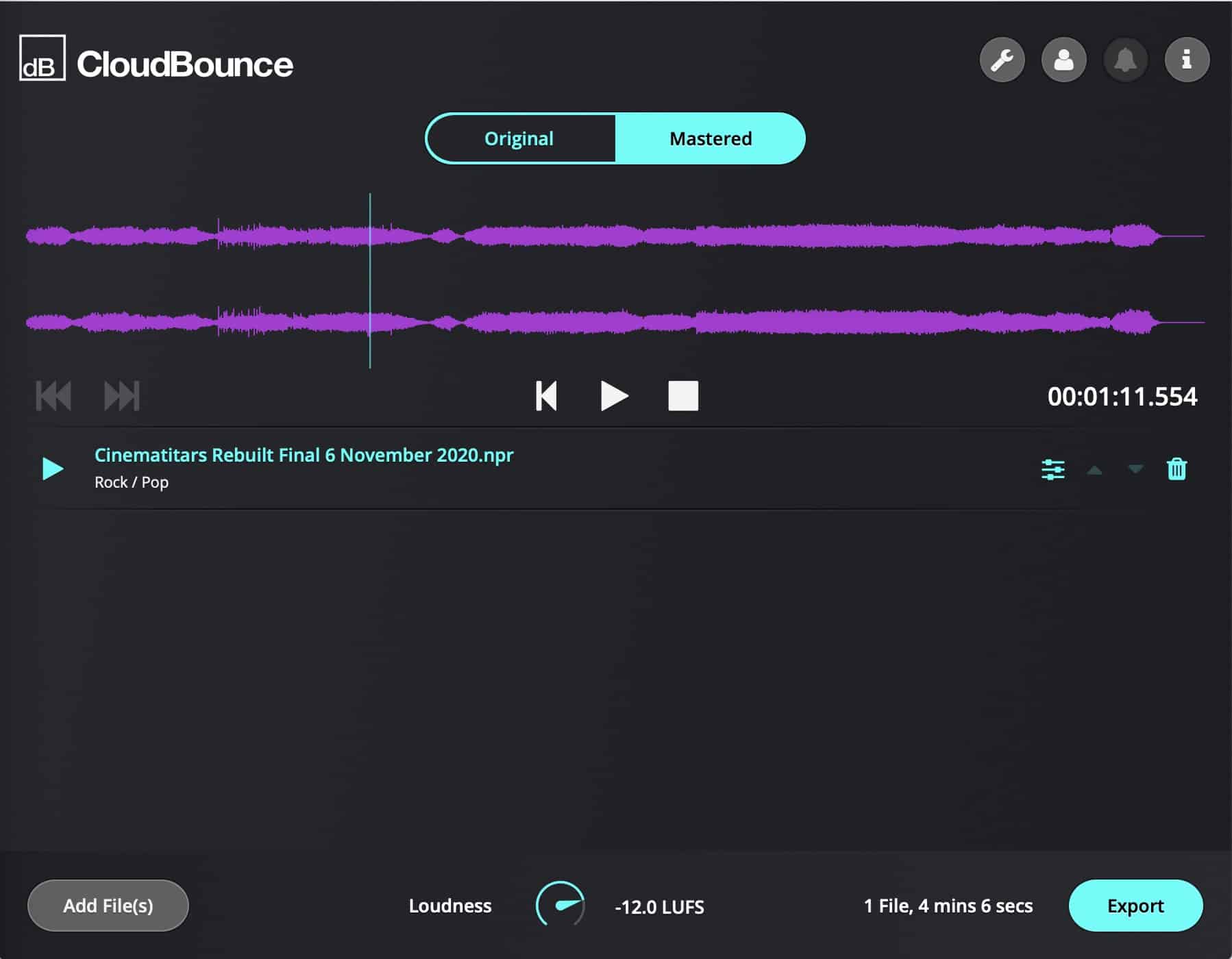Click the 00:01:11.554 timecode
The width and height of the screenshot is (1232, 959).
click(1122, 397)
